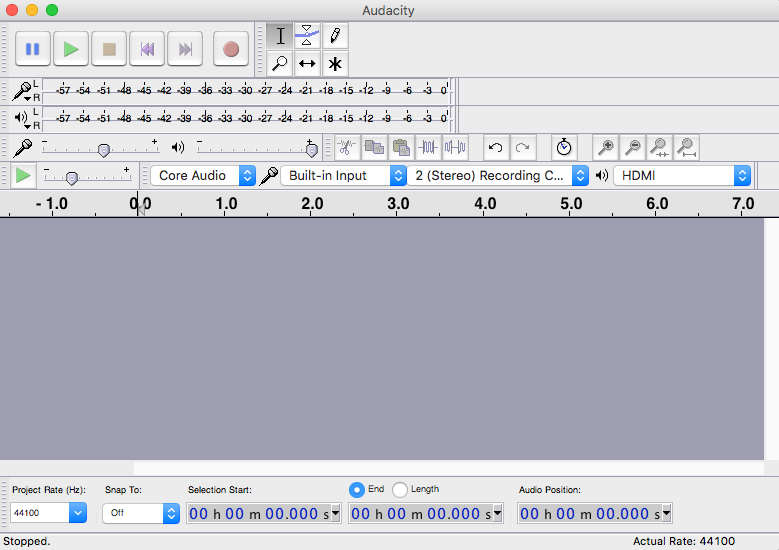Click the microphone icon by recording slider
The image size is (779, 550).
(x=23, y=148)
